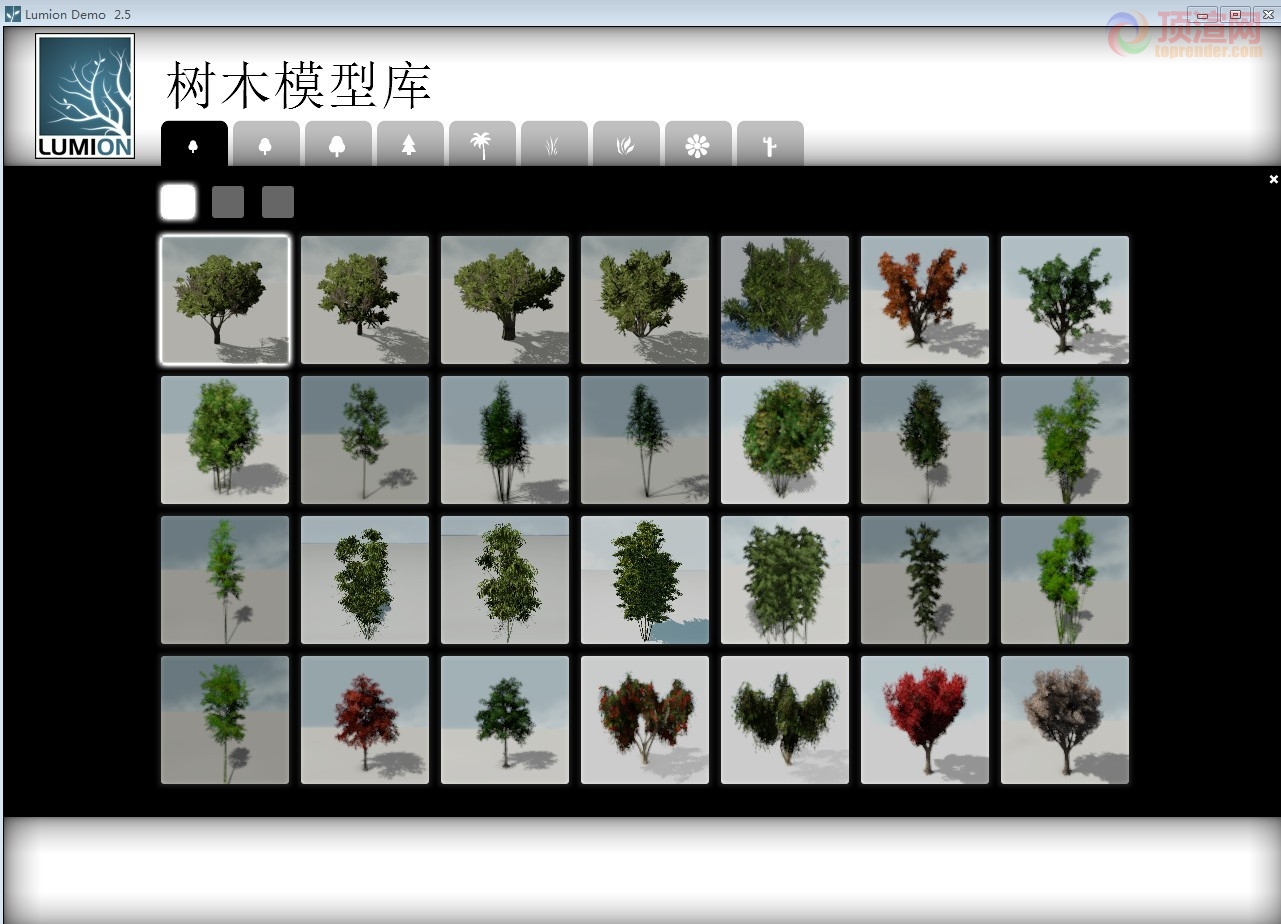The width and height of the screenshot is (1281, 924).
Task: Pick the small dark green tree, third in bottom row
Action: 505,720
